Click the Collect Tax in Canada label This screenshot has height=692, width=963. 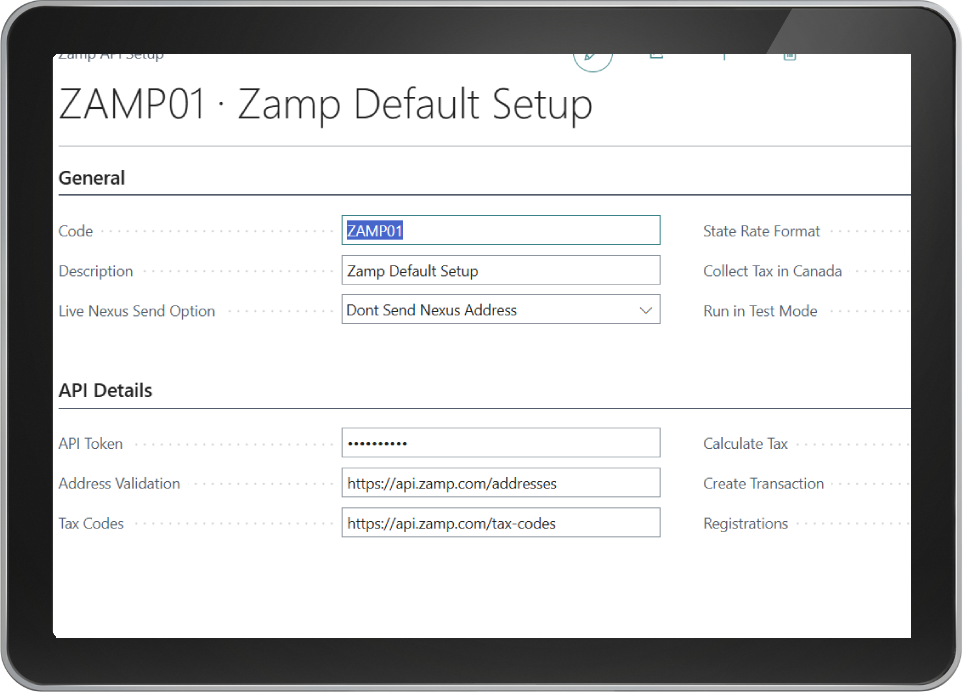772,271
